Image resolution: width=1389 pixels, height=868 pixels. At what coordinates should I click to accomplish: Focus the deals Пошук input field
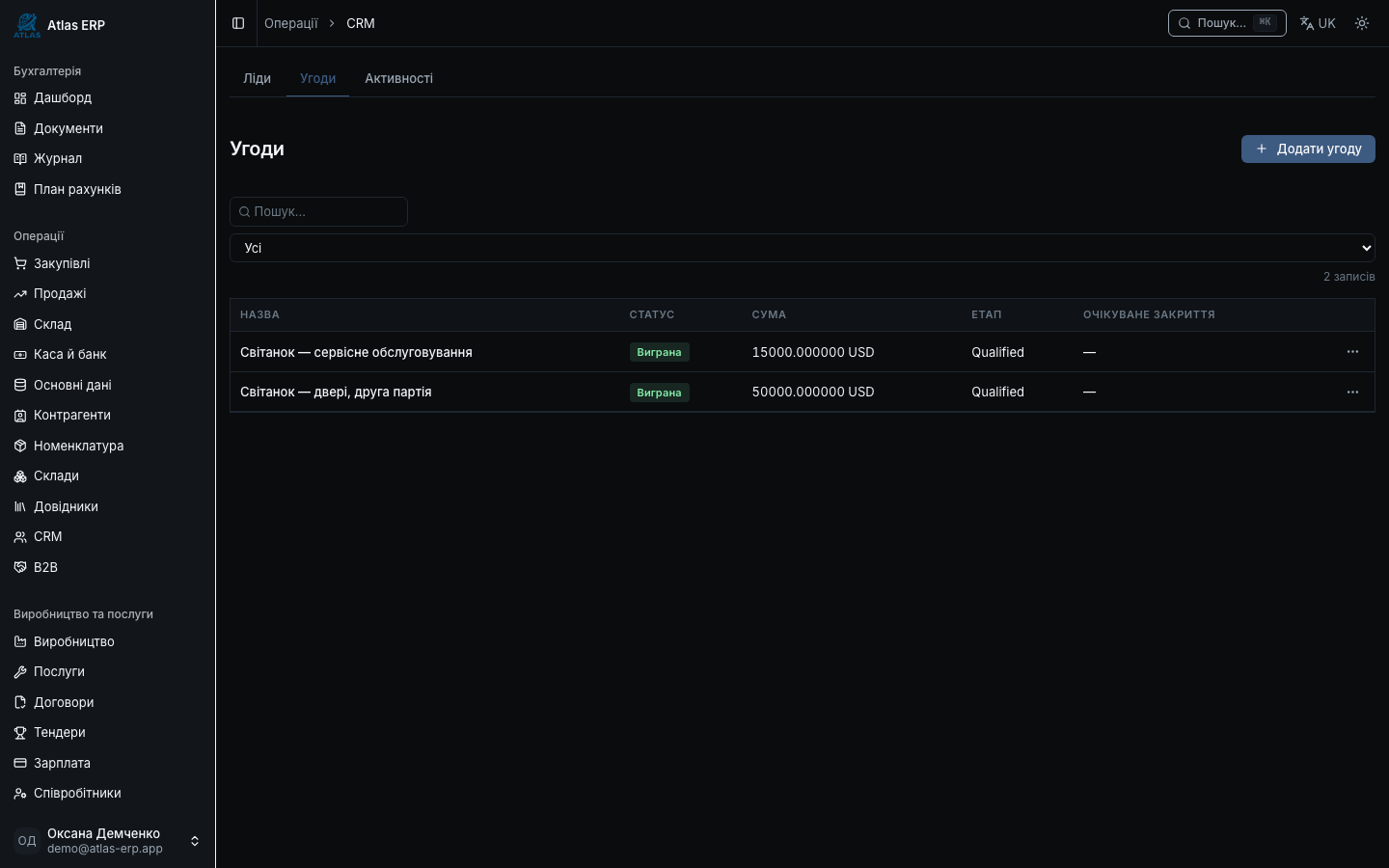[318, 211]
